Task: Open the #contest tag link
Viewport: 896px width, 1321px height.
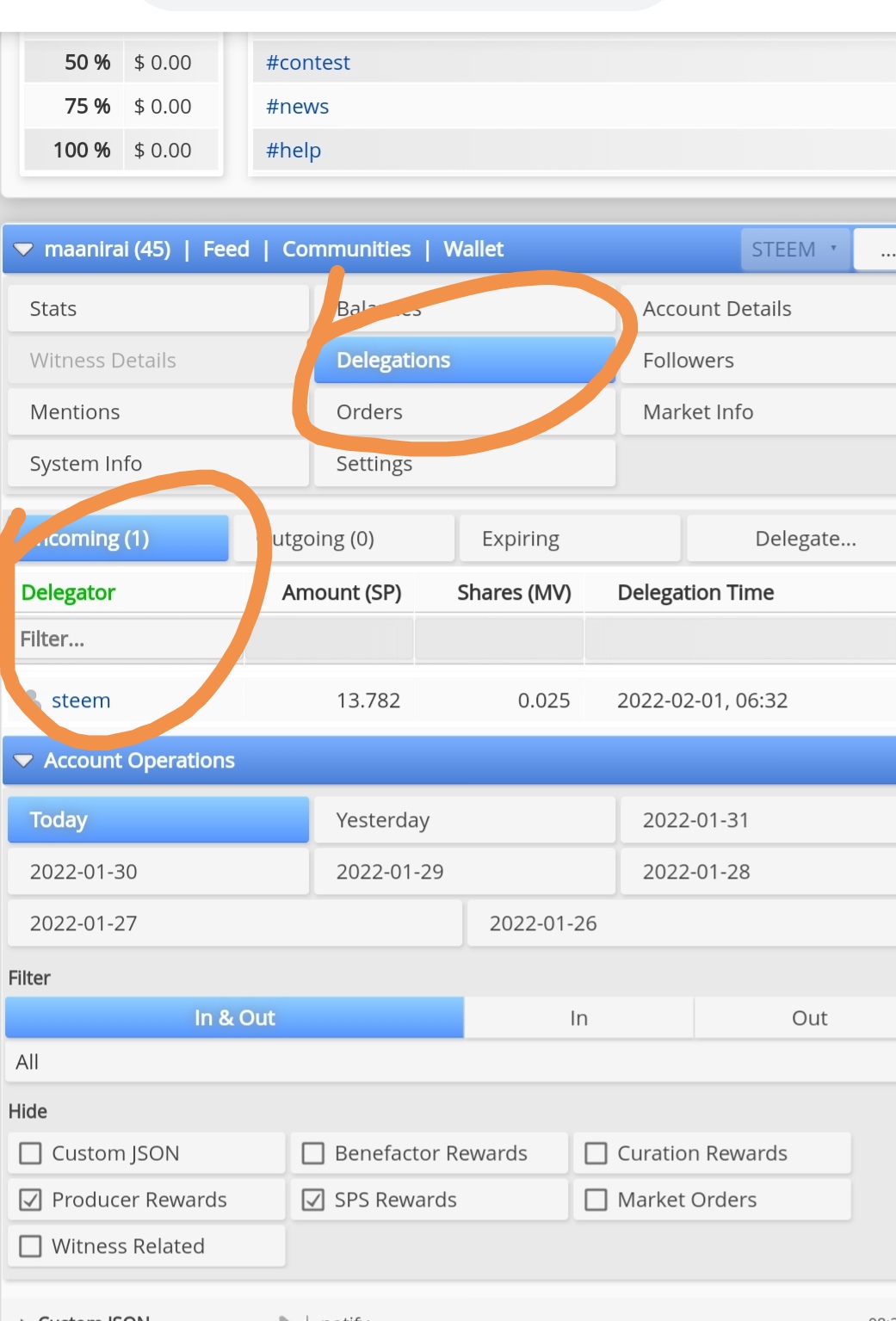Action: (308, 63)
